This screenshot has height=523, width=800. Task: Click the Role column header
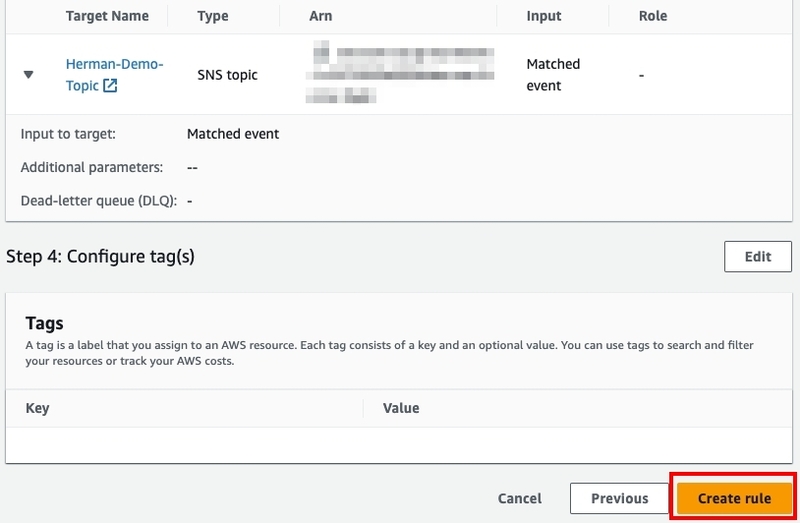(x=653, y=16)
